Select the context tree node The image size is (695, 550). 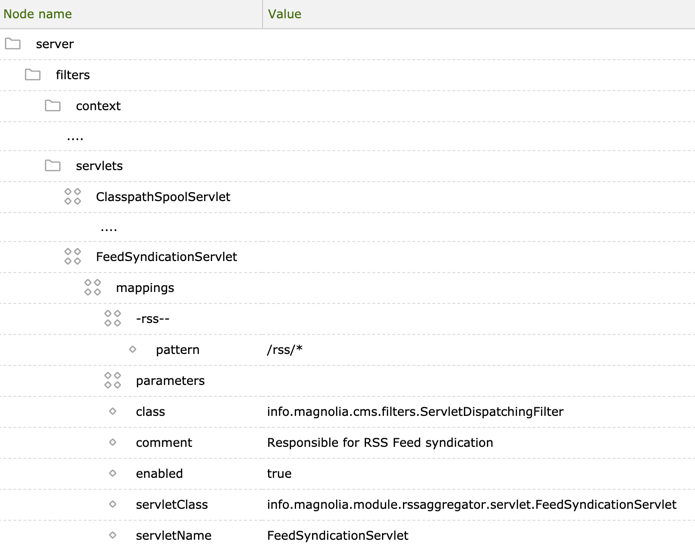(98, 106)
